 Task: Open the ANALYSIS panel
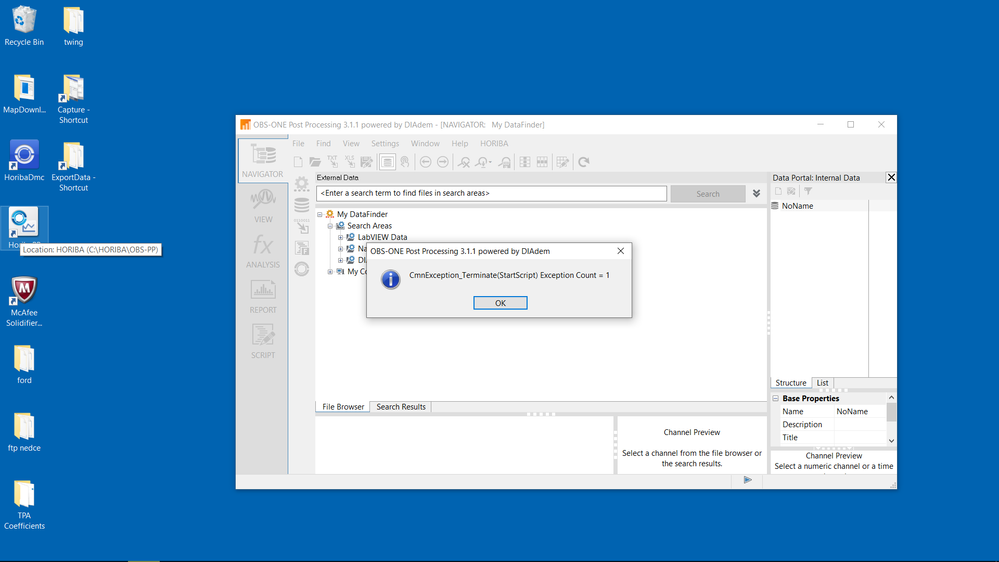262,251
